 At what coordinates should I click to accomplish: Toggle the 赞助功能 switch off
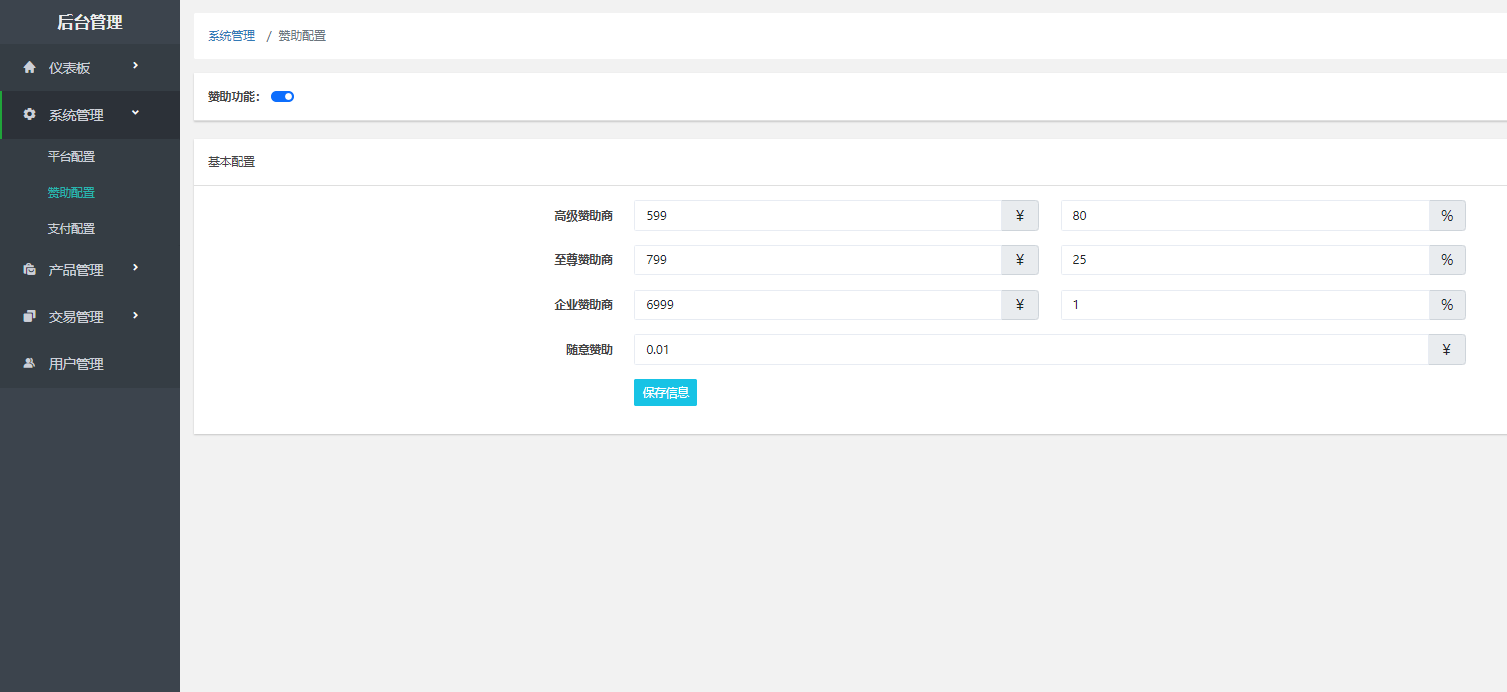282,97
